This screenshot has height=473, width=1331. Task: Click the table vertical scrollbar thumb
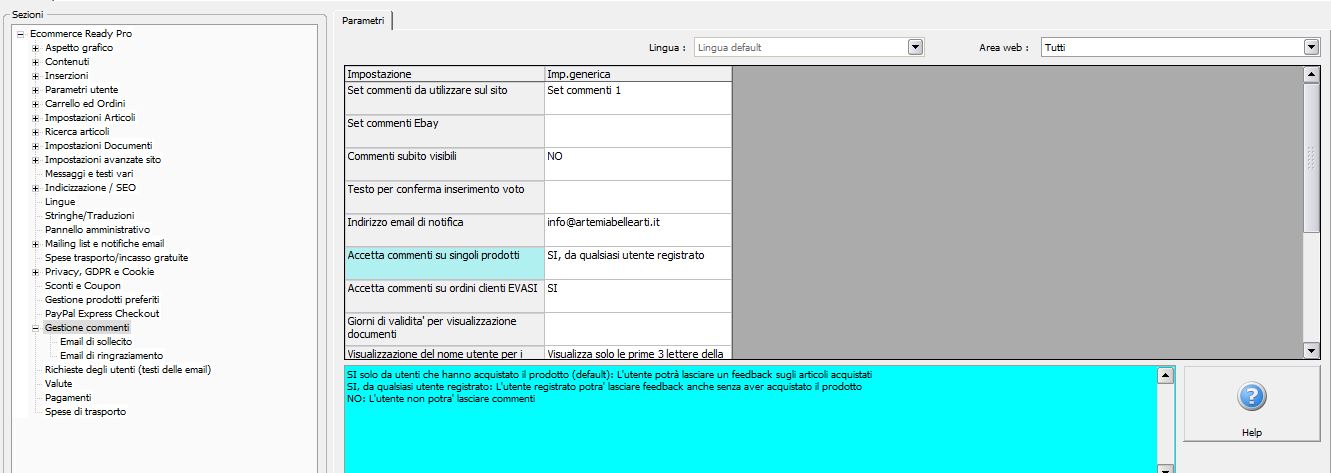(x=1312, y=157)
